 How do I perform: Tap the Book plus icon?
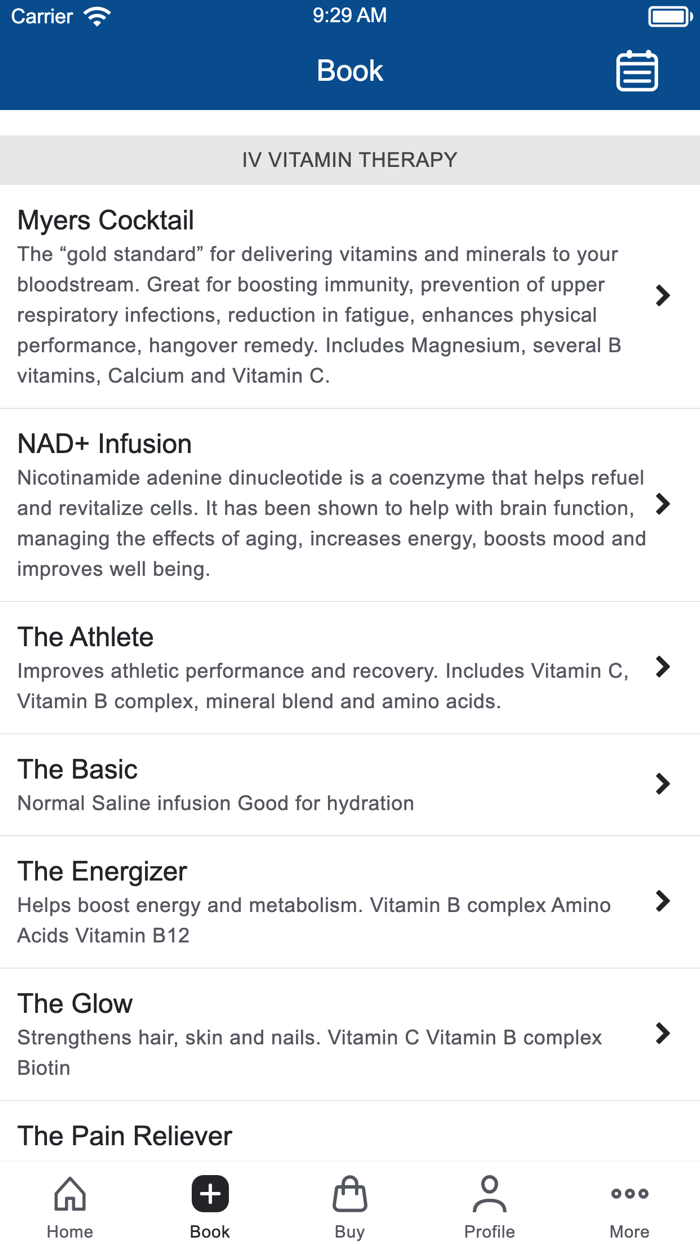point(210,1193)
